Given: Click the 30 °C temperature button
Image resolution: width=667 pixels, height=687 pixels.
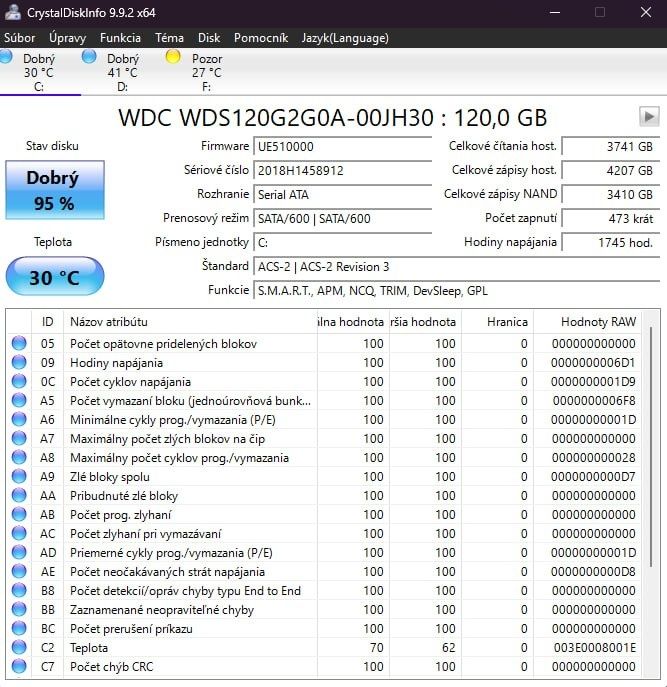Looking at the screenshot, I should [x=55, y=277].
